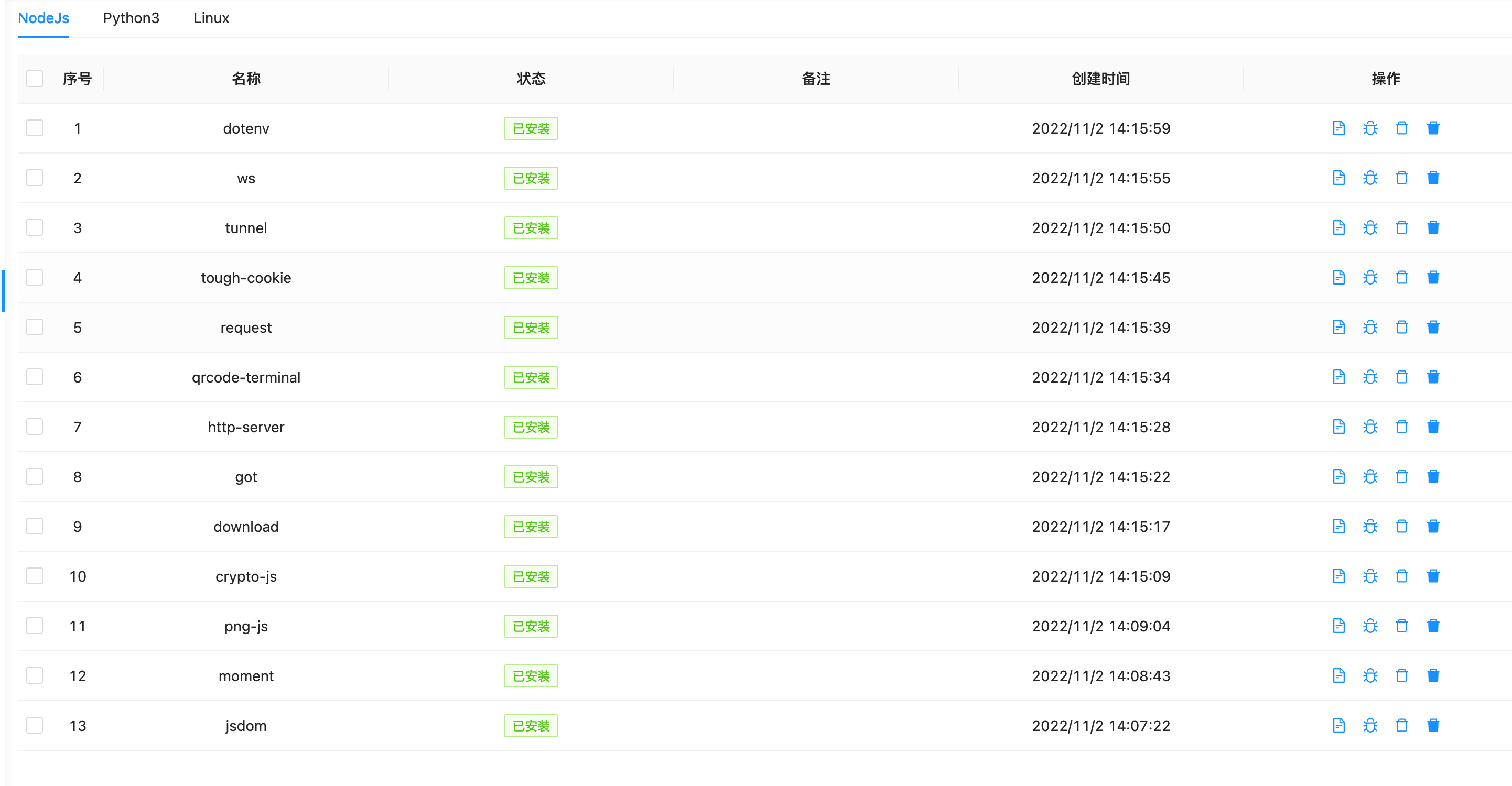Switch to the NodeJs tab
The height and width of the screenshot is (786, 1512).
pyautogui.click(x=44, y=18)
